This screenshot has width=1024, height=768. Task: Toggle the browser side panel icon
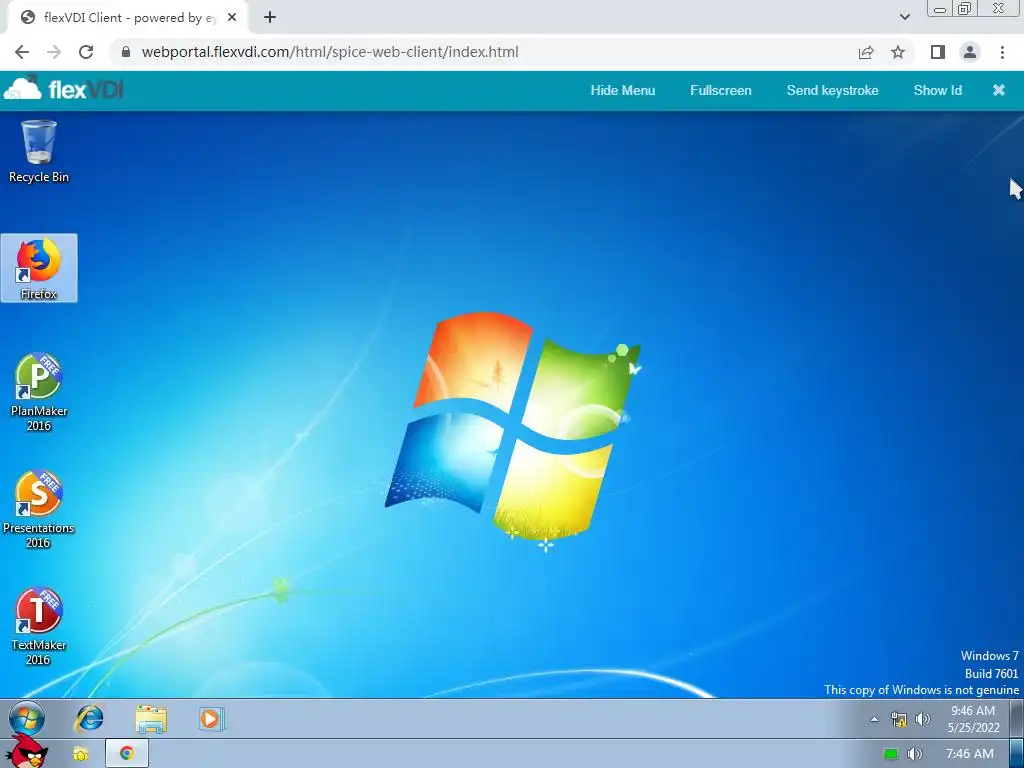tap(938, 52)
